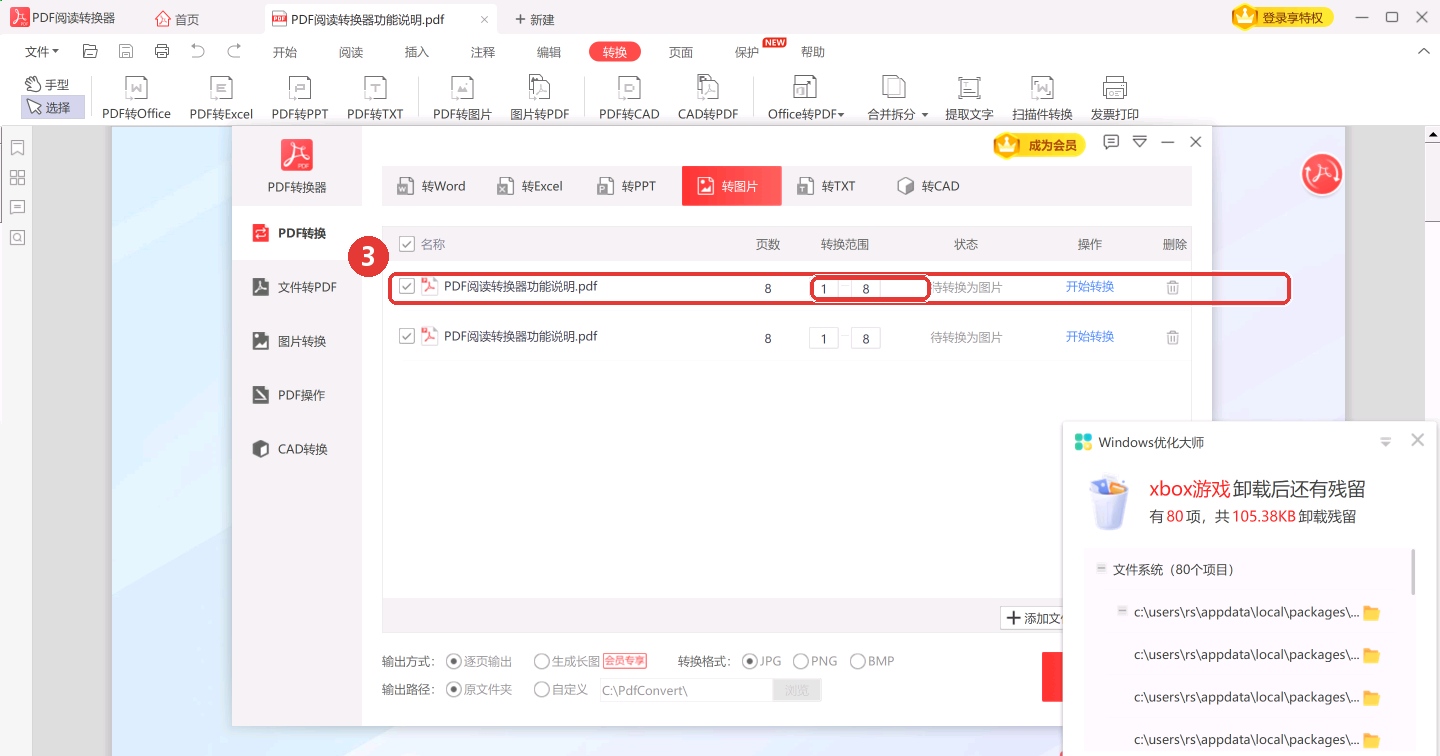1440x756 pixels.
Task: Click the 成为会员 button
Action: click(1039, 145)
